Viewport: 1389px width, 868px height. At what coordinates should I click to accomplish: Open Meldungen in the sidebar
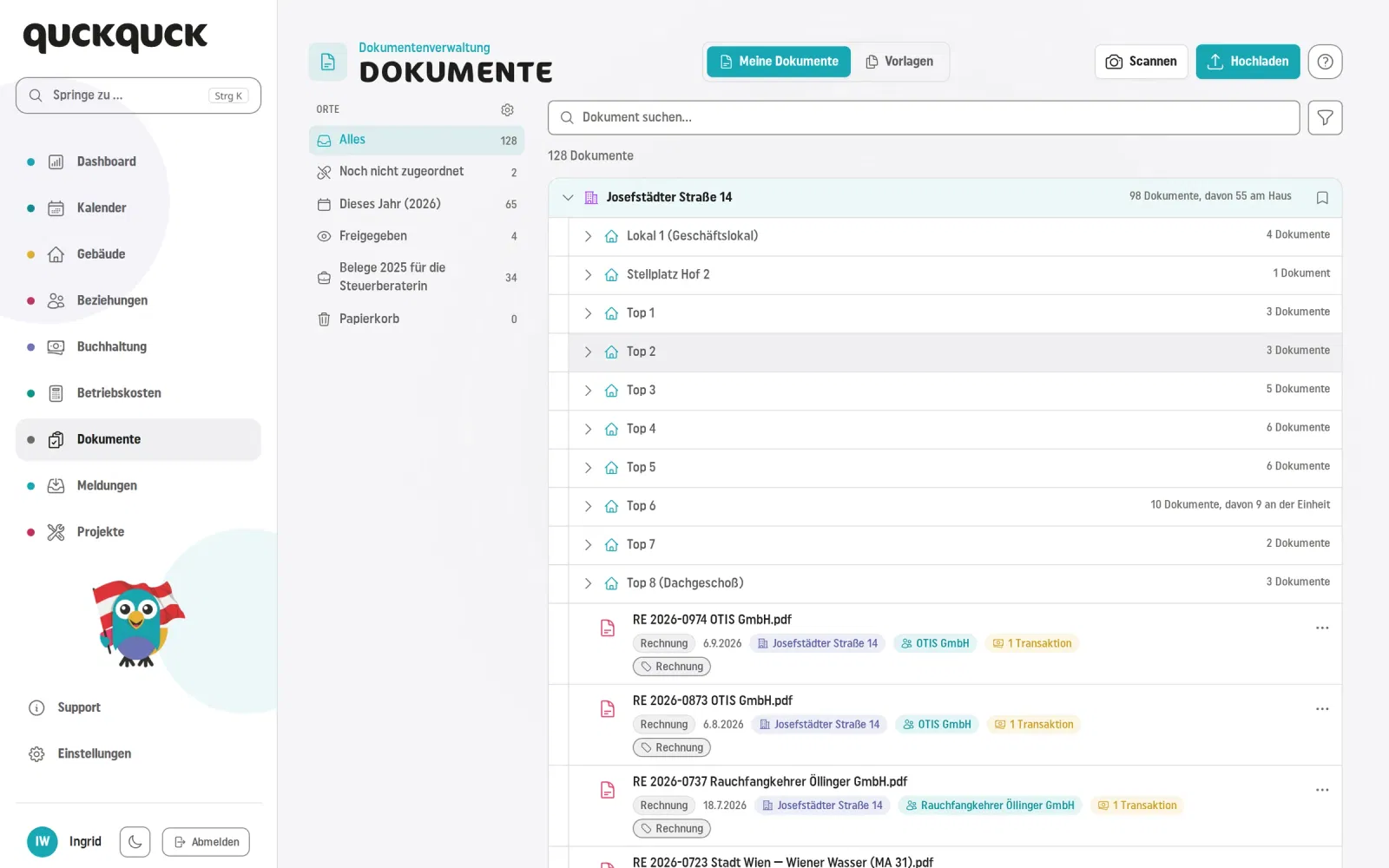pyautogui.click(x=139, y=485)
